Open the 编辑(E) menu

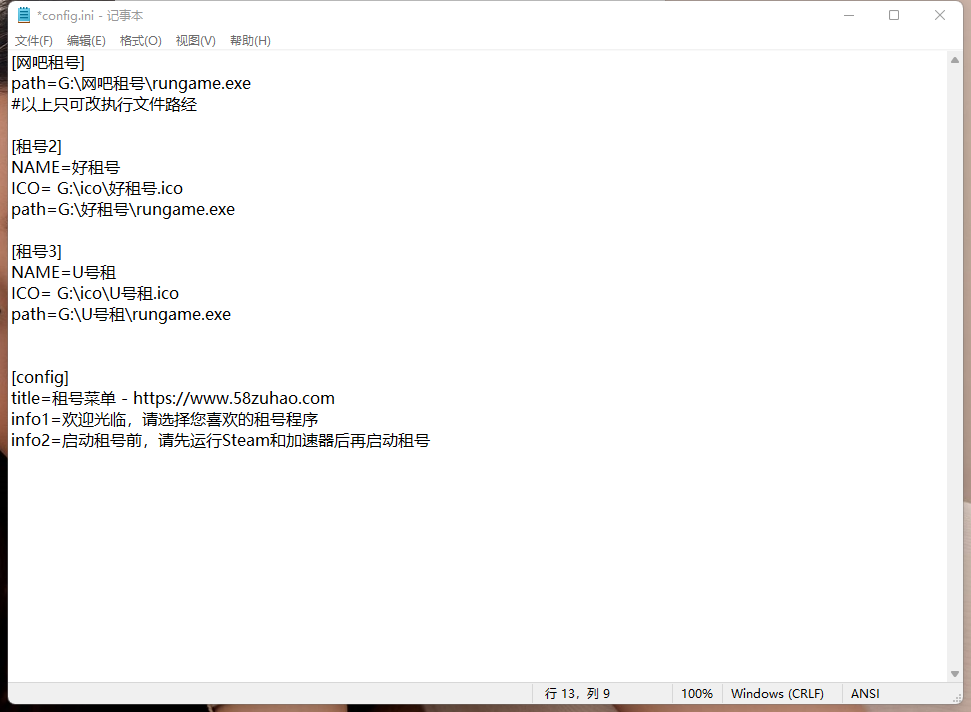pyautogui.click(x=86, y=41)
